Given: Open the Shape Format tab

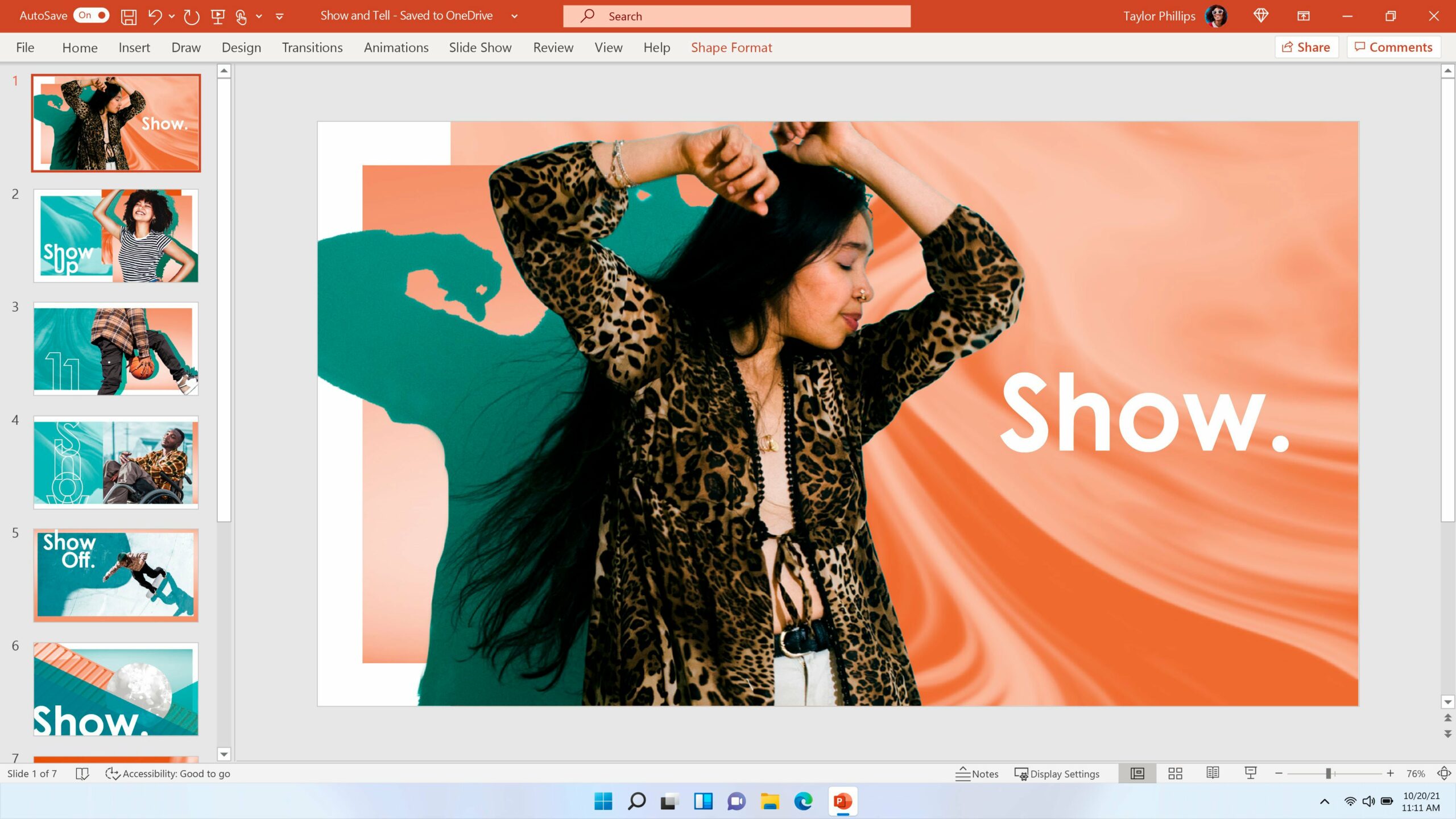Looking at the screenshot, I should coord(731,47).
